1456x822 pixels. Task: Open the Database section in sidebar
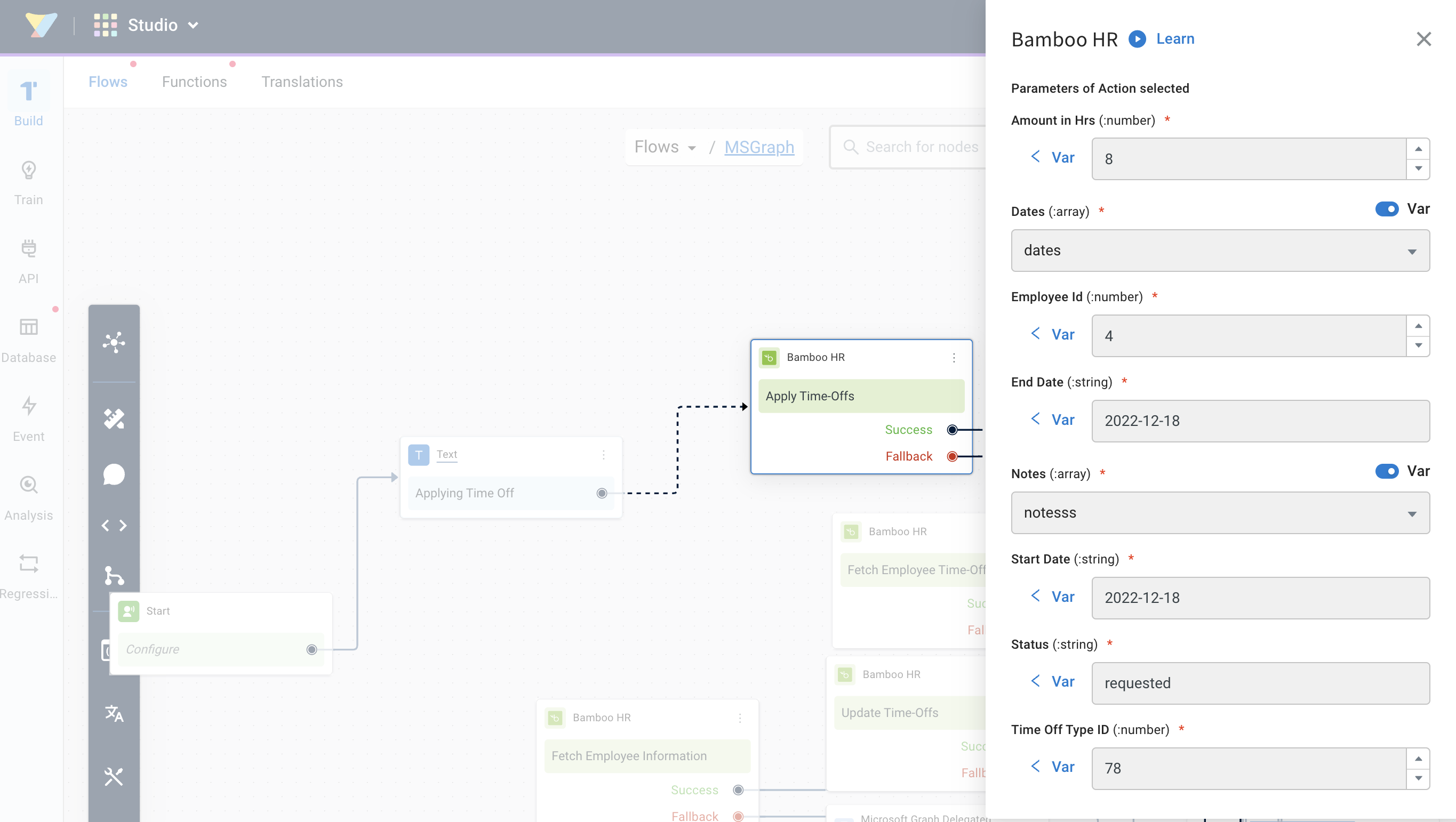pyautogui.click(x=28, y=341)
